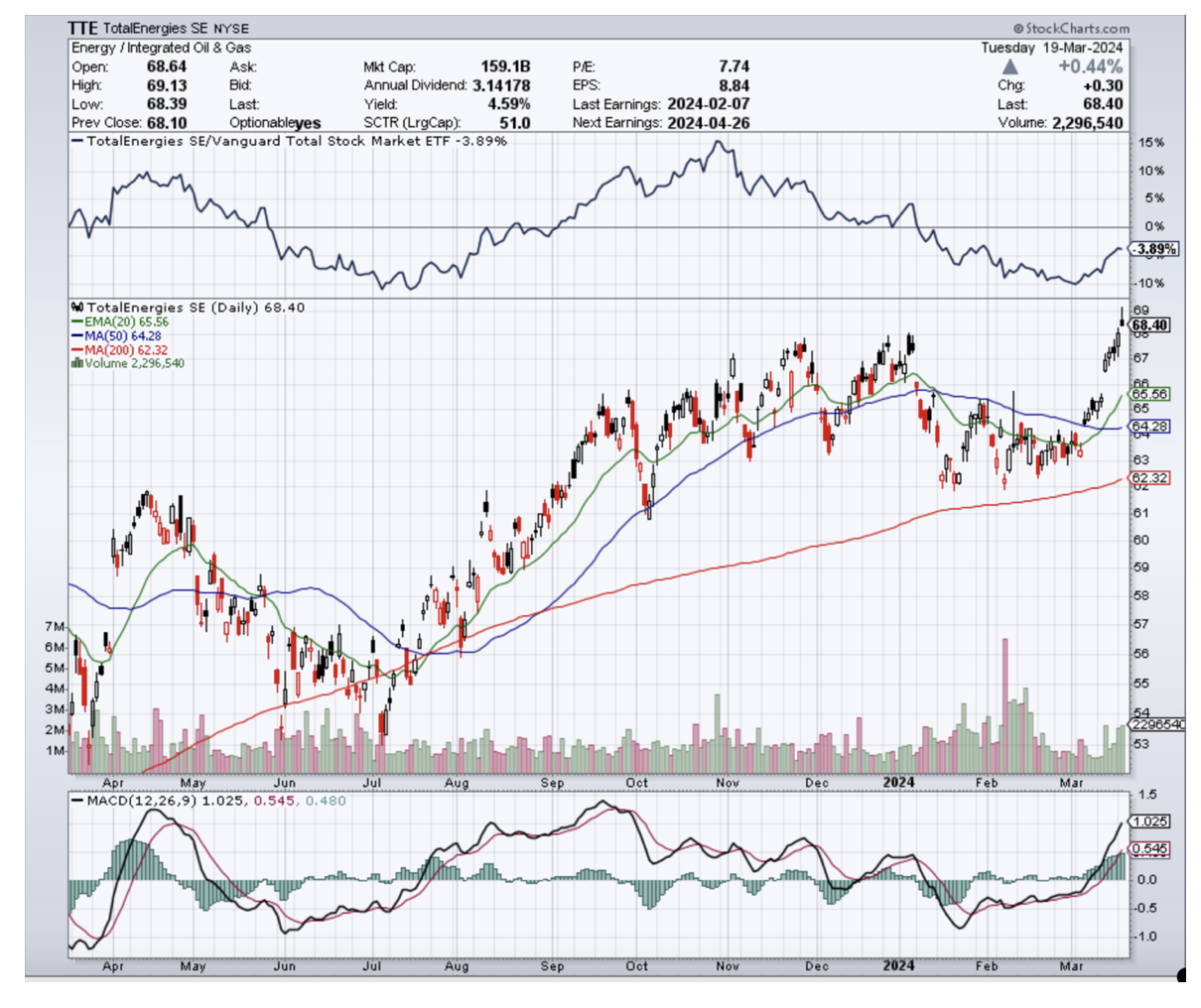The height and width of the screenshot is (1008, 1201).
Task: Click the boxed -3.89% relative performance tag
Action: pyautogui.click(x=1155, y=249)
